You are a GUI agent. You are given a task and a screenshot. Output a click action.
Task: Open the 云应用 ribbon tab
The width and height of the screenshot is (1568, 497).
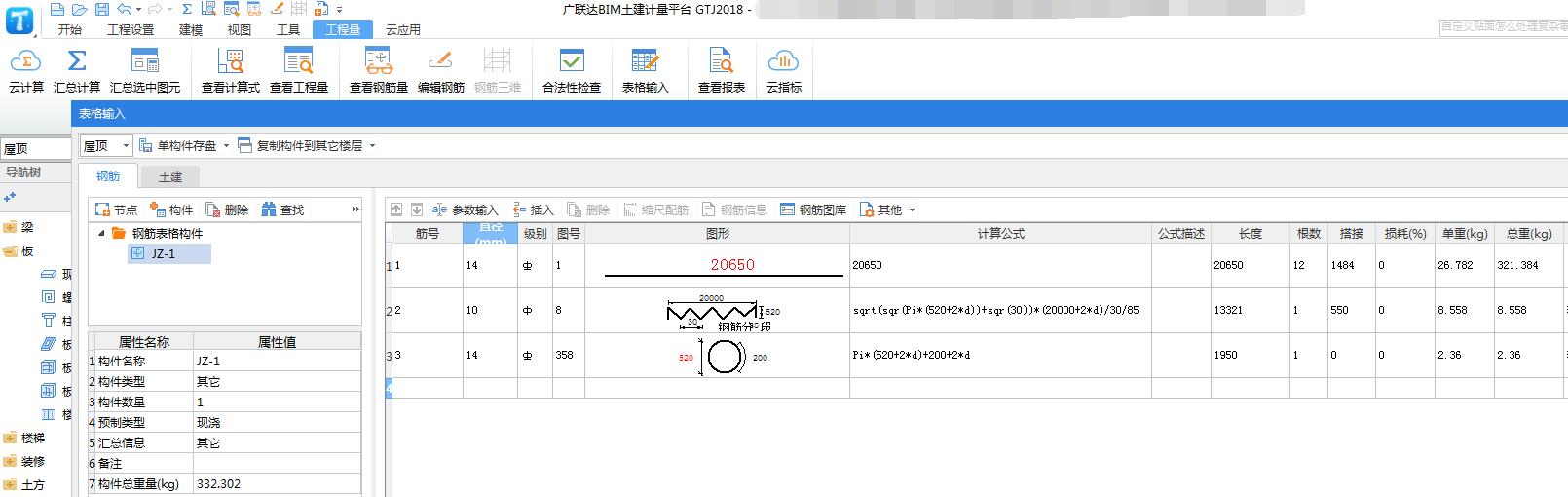point(403,29)
